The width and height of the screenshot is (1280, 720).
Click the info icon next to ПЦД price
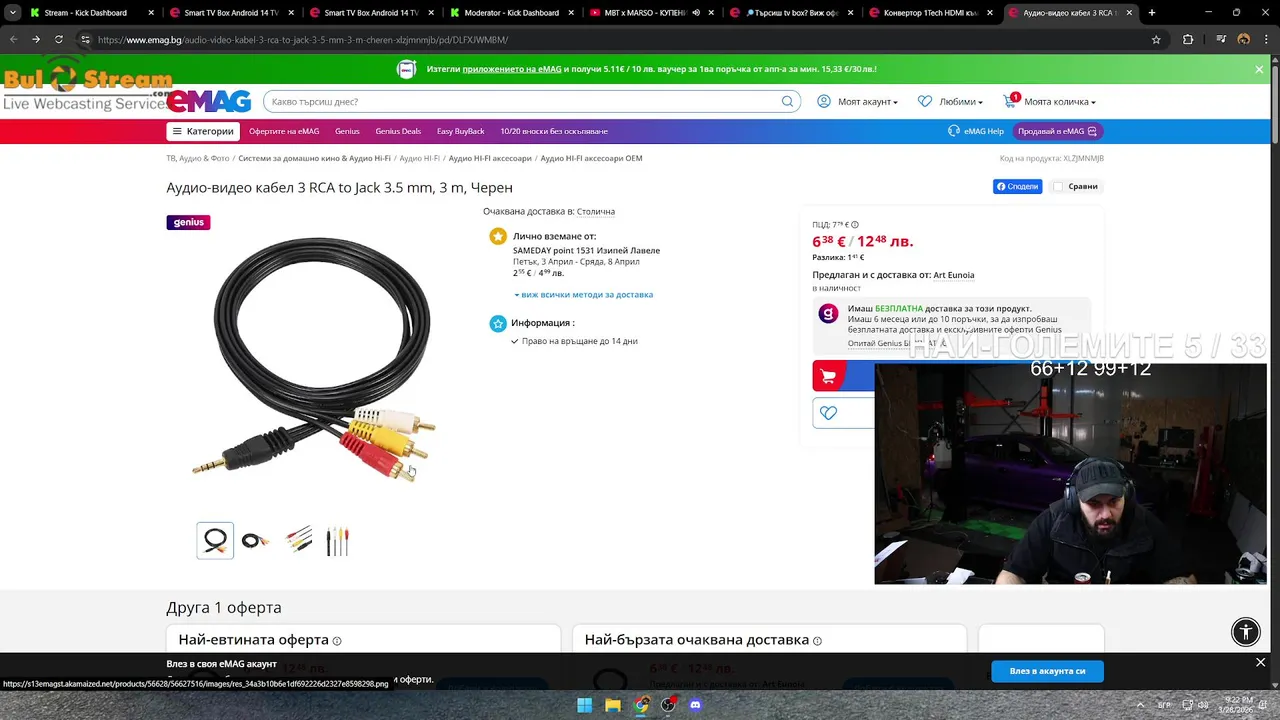point(854,225)
